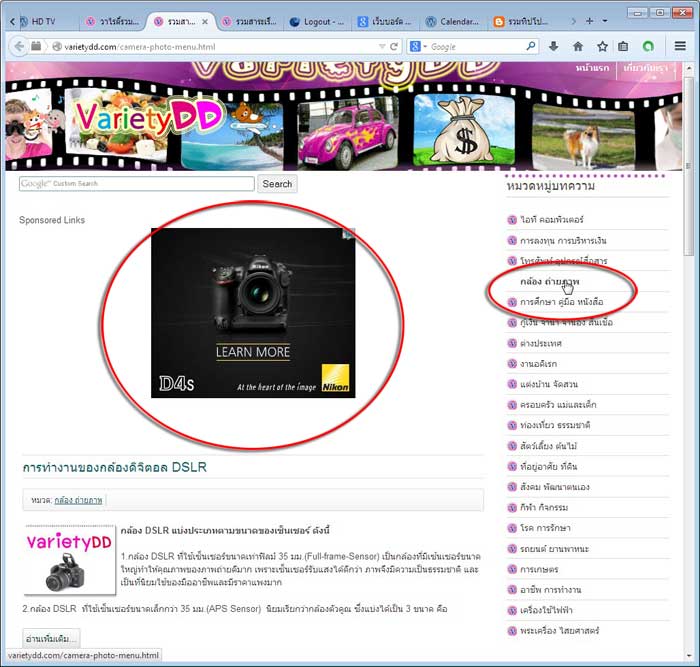
Task: Switch to the วาไรตี้รวม... tab
Action: 113,21
